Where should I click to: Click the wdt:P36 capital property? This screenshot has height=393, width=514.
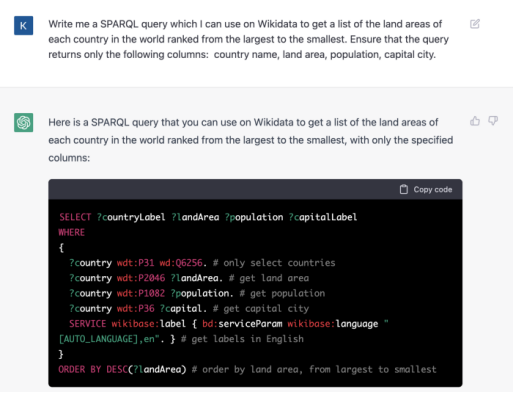[x=135, y=308]
